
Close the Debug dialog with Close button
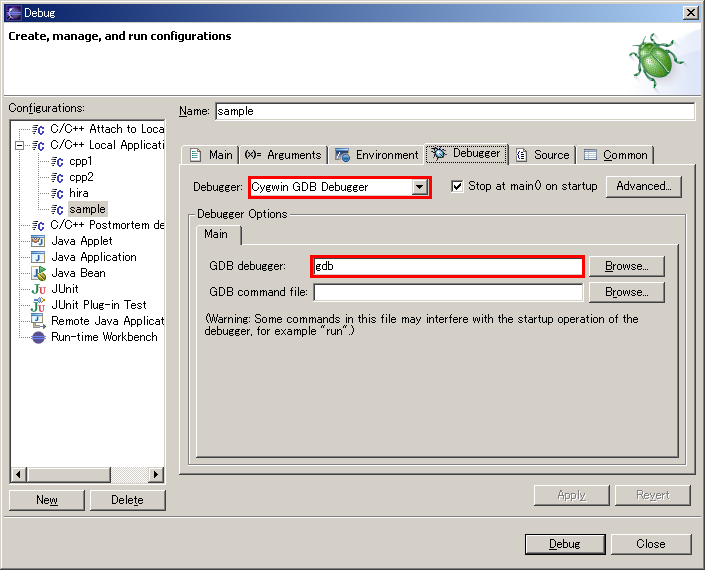[x=651, y=544]
